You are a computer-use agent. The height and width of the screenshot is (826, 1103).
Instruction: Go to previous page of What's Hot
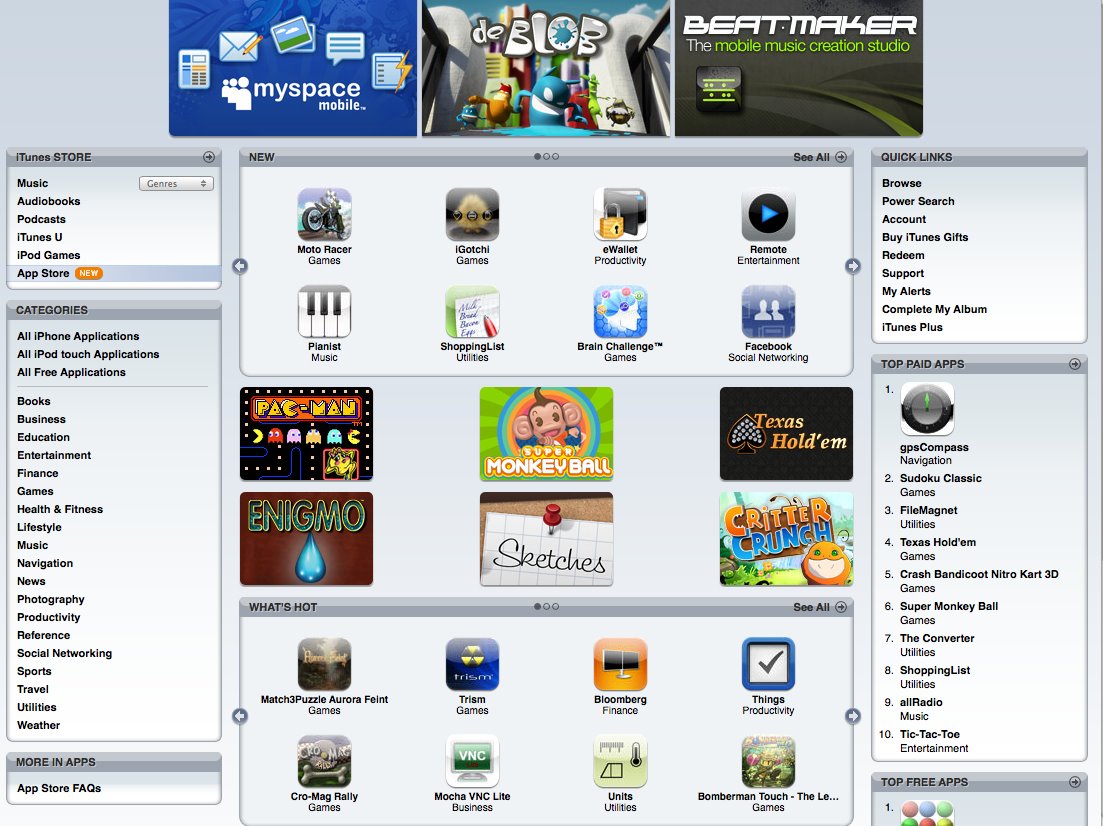[x=240, y=716]
